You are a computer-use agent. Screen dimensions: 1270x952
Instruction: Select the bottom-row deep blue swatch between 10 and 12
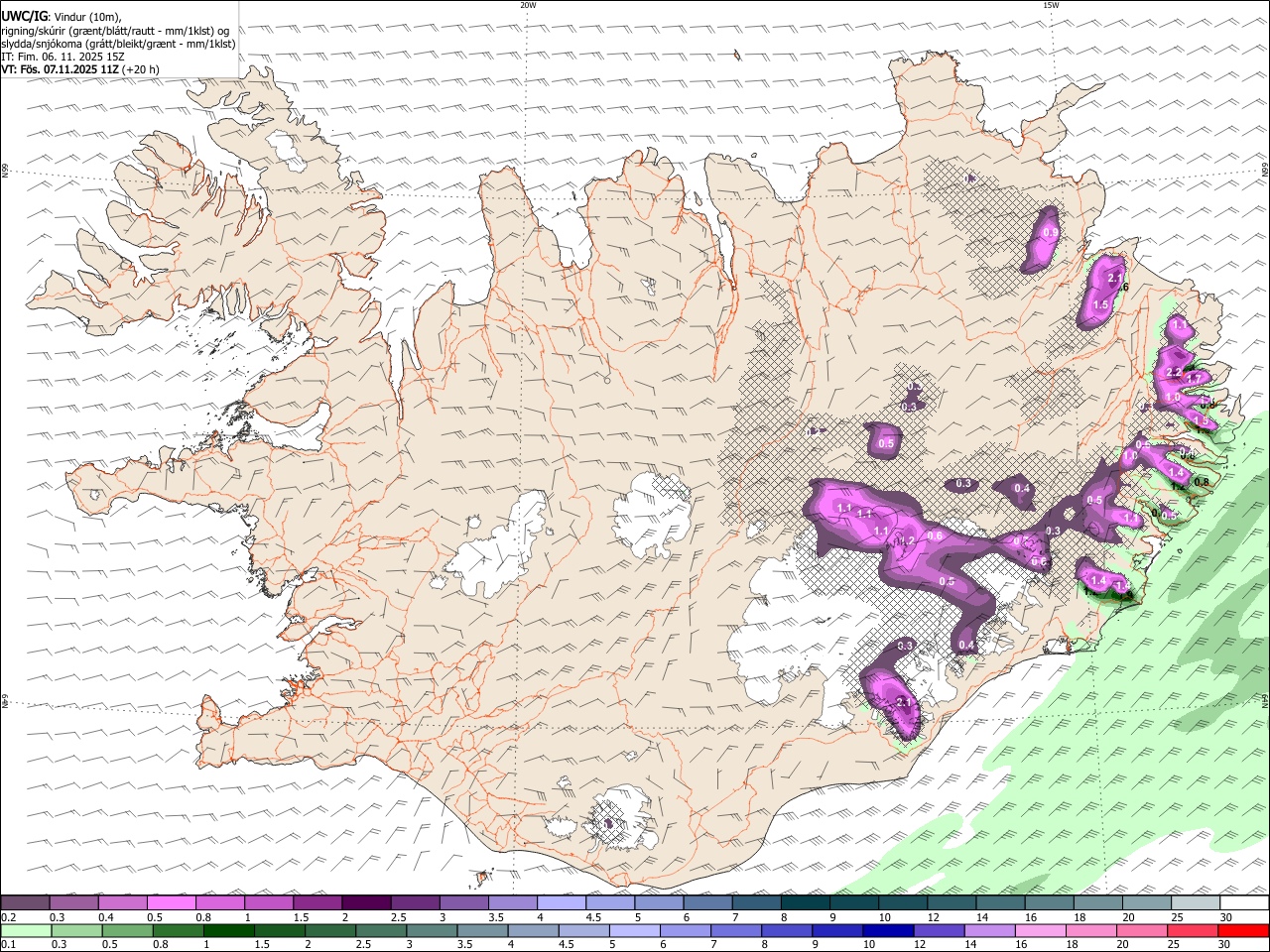[890, 931]
